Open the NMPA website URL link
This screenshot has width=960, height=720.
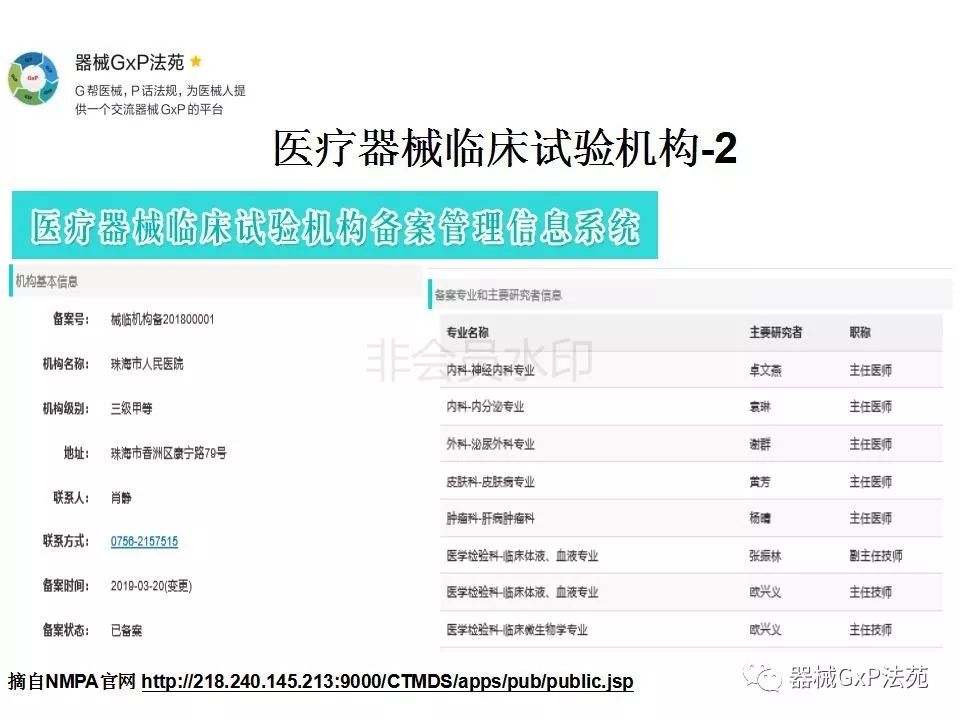(387, 682)
